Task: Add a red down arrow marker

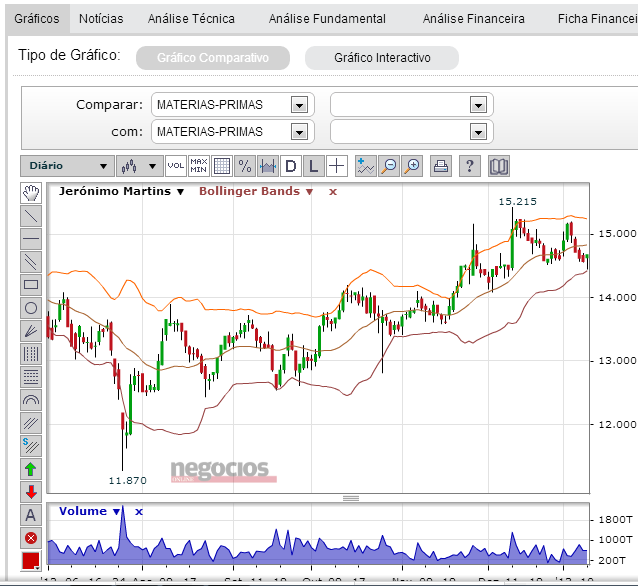Action: click(31, 492)
